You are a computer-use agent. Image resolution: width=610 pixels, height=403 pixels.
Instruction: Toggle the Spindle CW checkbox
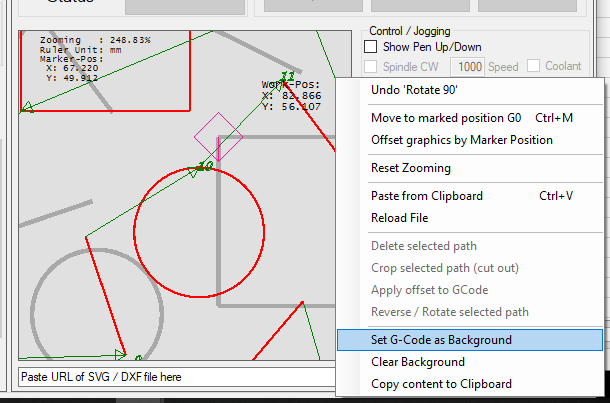coord(371,67)
